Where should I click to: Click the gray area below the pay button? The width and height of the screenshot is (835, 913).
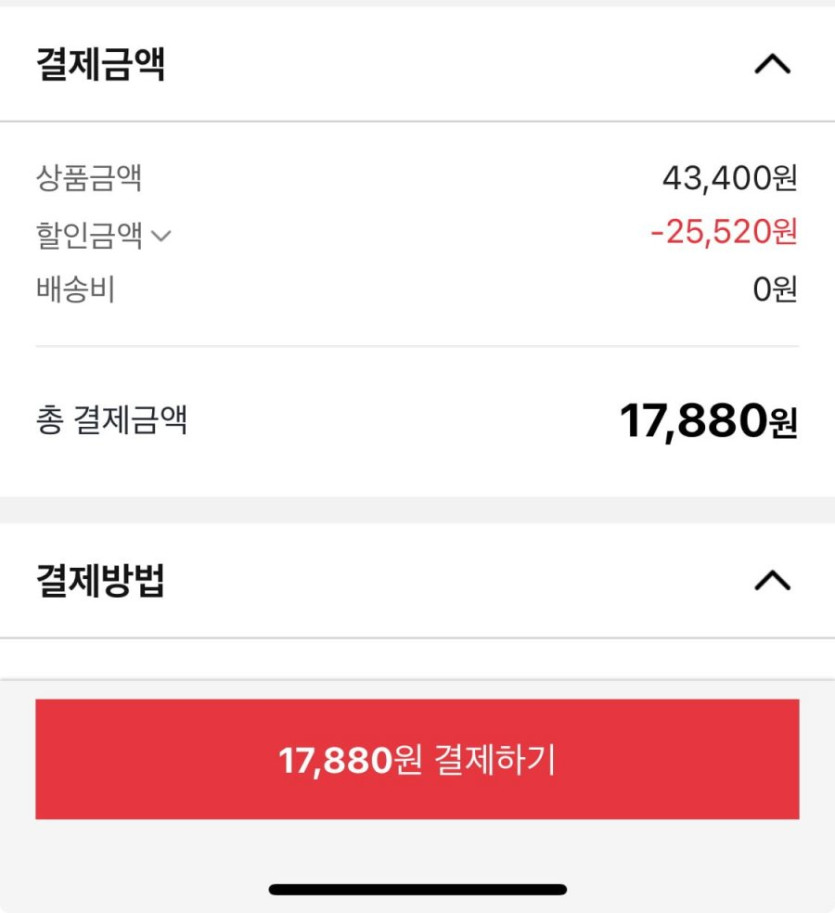(417, 848)
